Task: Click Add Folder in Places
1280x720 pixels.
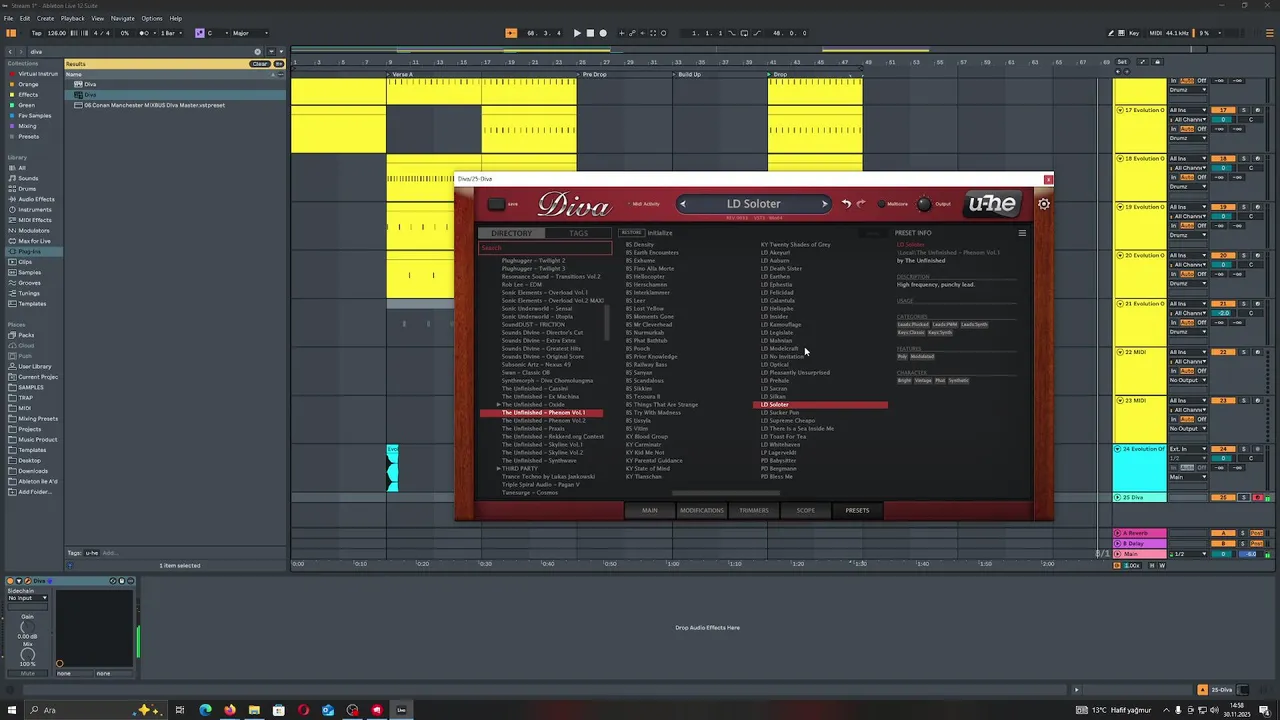Action: pos(35,492)
